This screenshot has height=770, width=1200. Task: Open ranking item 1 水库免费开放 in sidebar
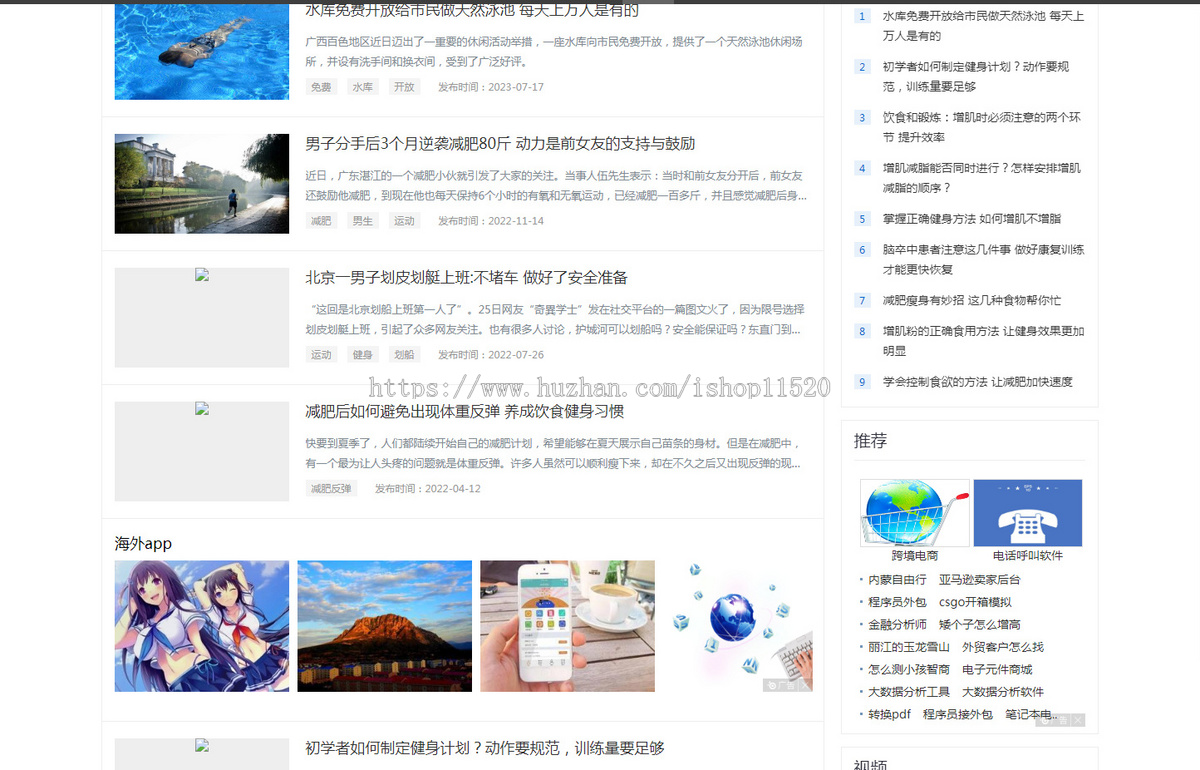[x=983, y=26]
